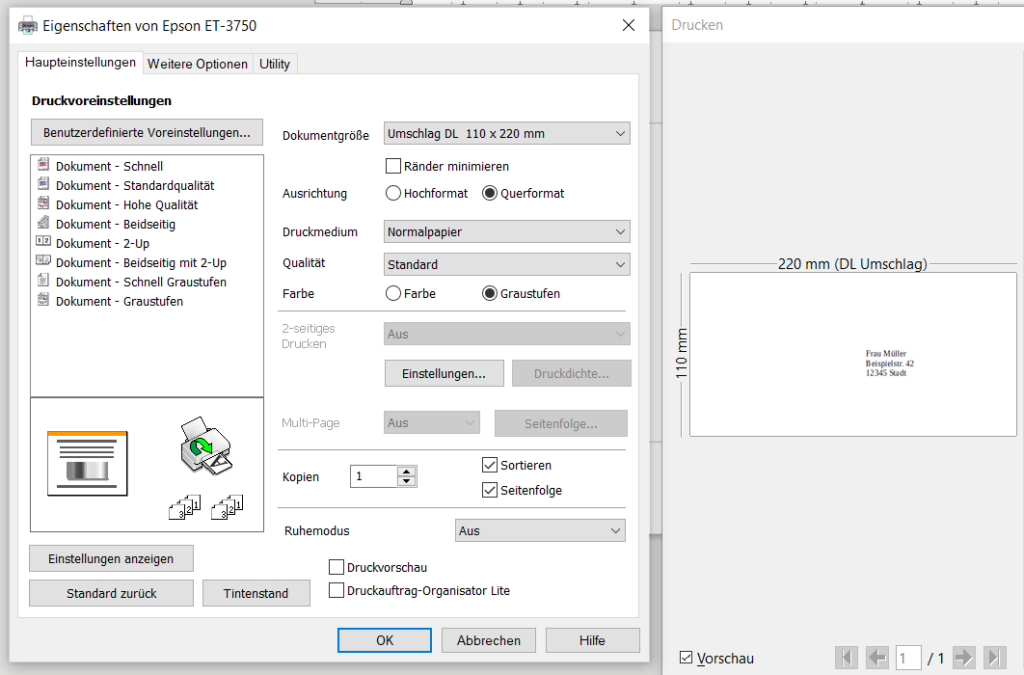
Task: Select 'Dokument - Schnell' preset text
Action: tap(109, 166)
